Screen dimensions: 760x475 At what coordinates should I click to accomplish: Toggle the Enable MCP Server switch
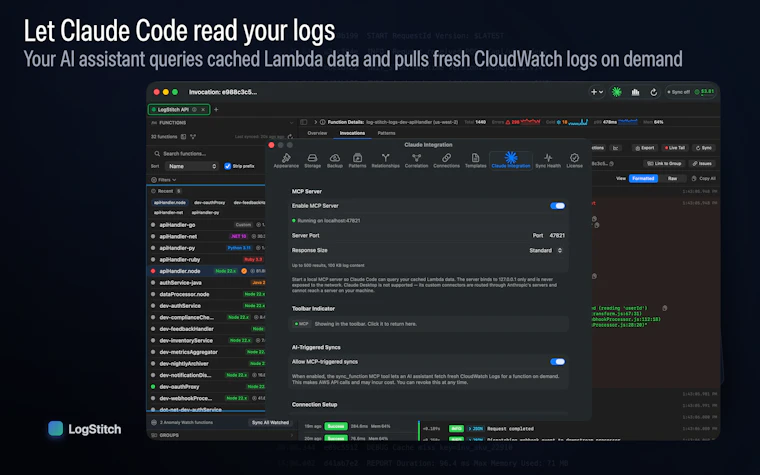[557, 206]
